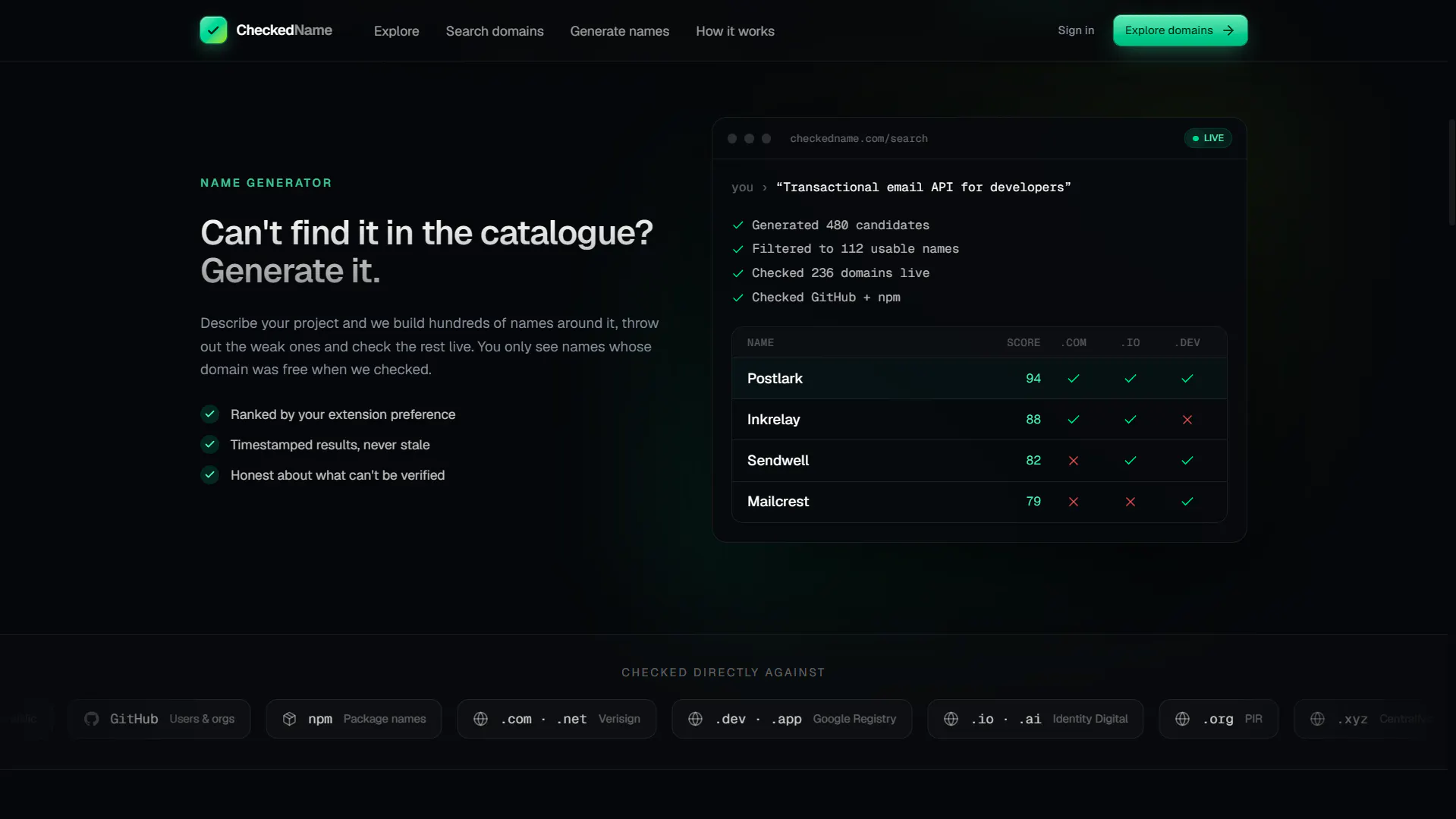Screen dimensions: 1456x819
Task: Click the .COM column header
Action: [1073, 342]
